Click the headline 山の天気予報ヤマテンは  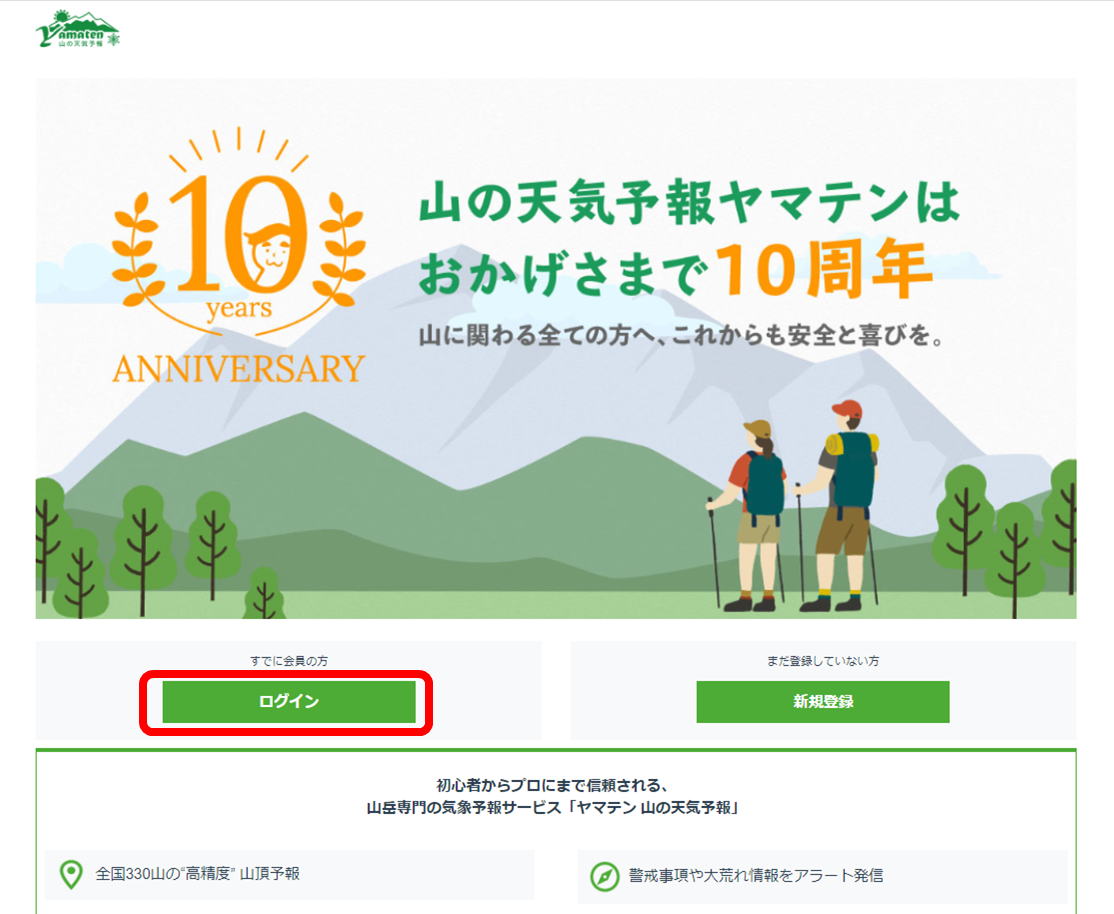[689, 204]
